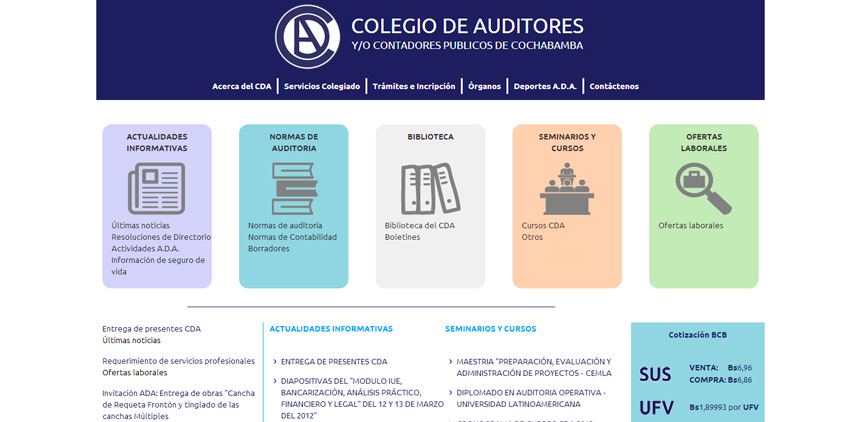Click Requerimiento de servicios profesionales link
Screen dimensions: 857x422
[x=179, y=361]
